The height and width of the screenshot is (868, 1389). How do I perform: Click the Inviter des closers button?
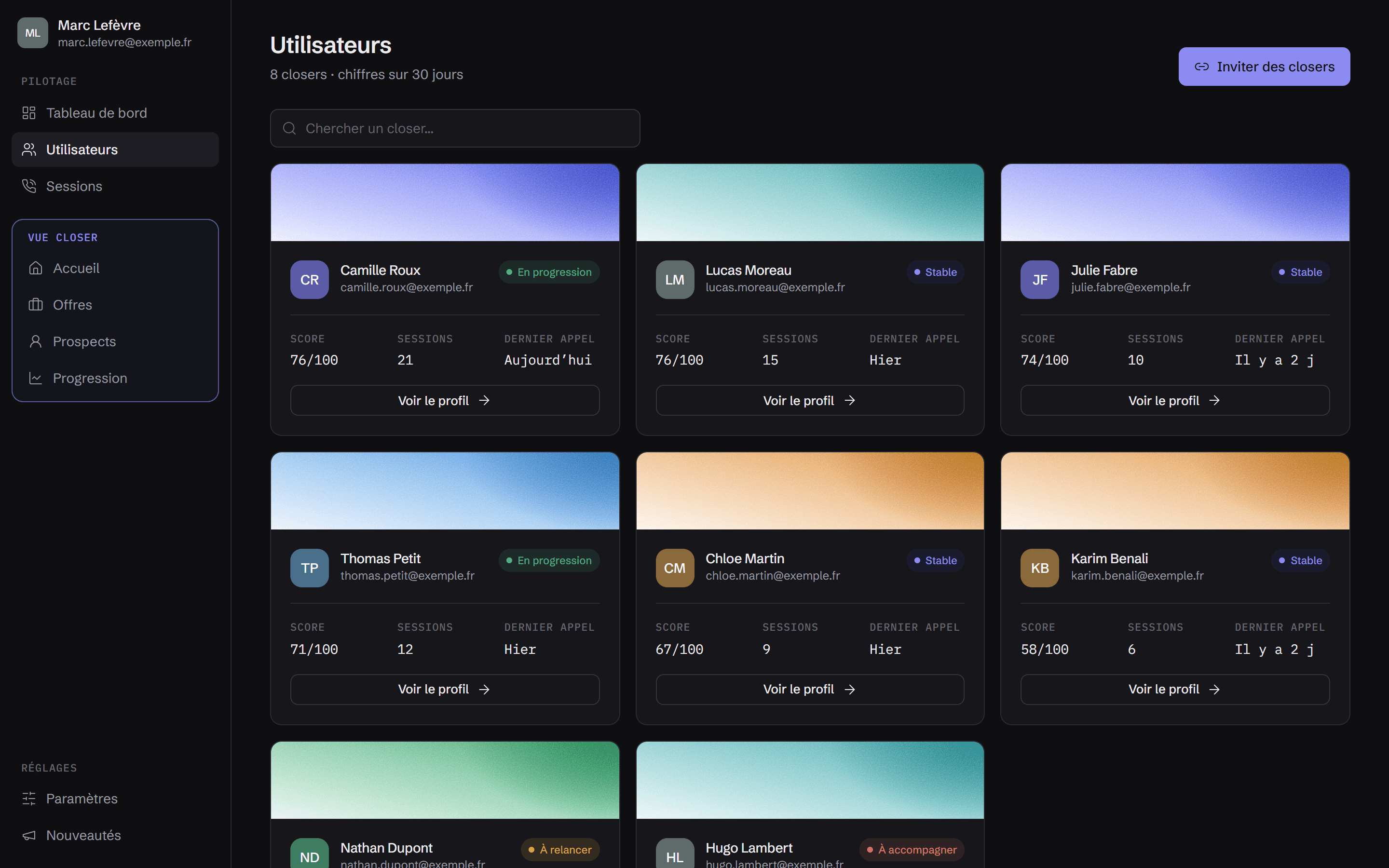pos(1264,67)
